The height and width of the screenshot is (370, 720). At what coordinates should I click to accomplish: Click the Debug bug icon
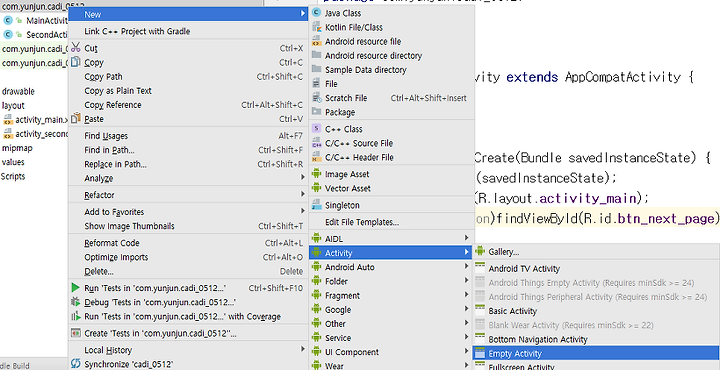tap(76, 302)
